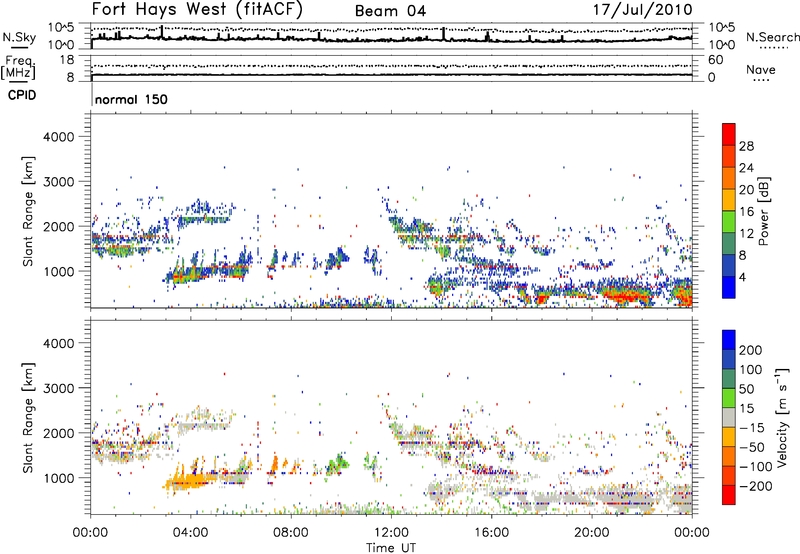Click the "16:00" time tick label
This screenshot has width=800, height=554.
(x=491, y=533)
